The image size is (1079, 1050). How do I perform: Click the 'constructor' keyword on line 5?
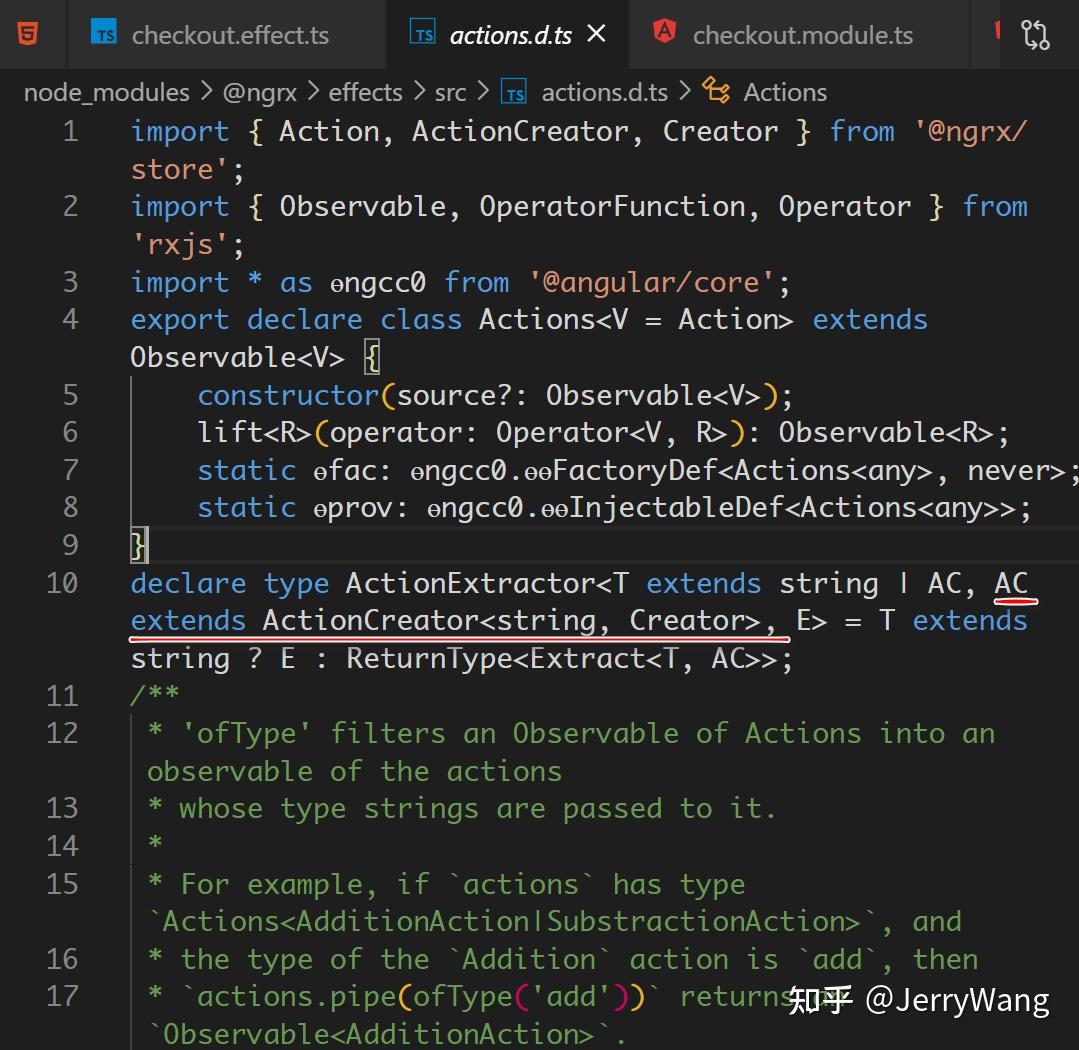(x=288, y=395)
